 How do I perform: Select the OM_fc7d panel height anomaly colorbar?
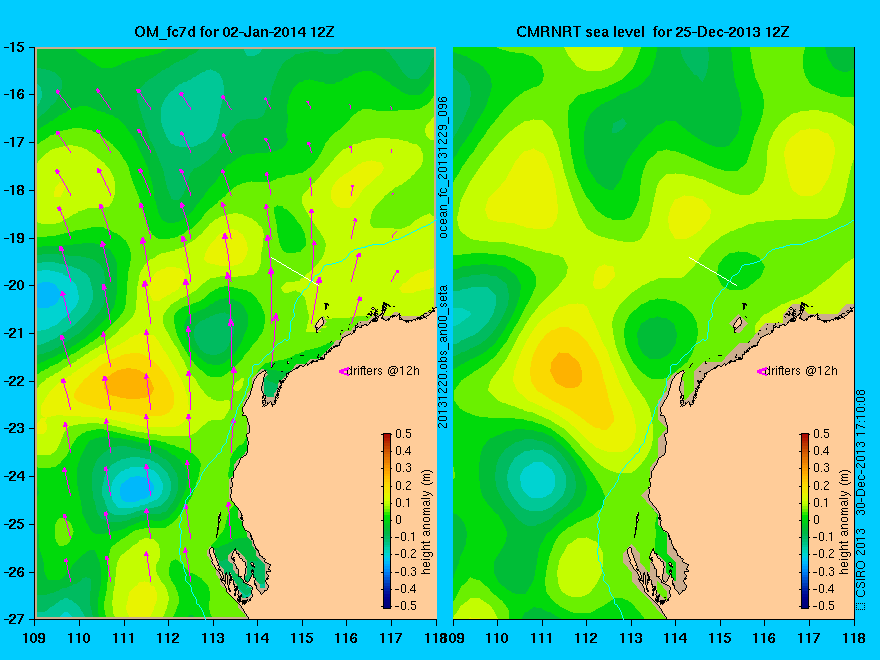click(x=387, y=520)
